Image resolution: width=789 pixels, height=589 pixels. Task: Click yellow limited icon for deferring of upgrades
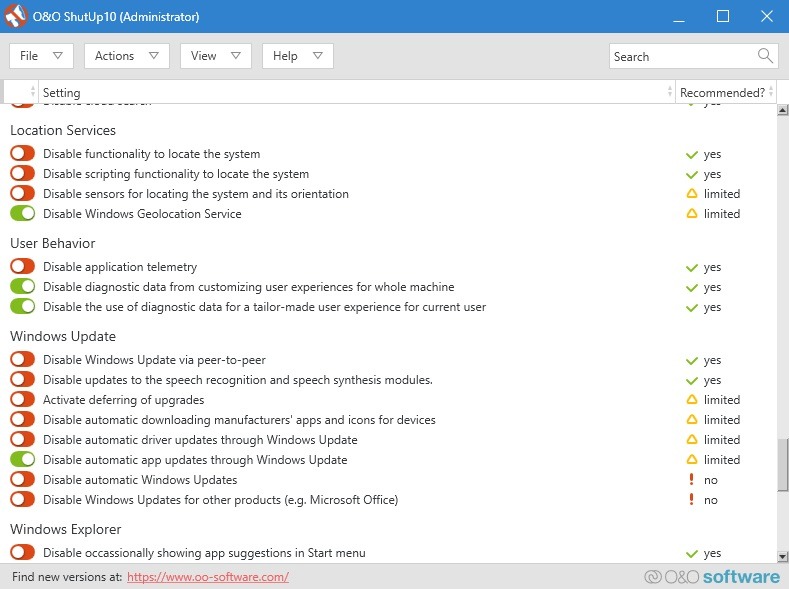tap(692, 399)
